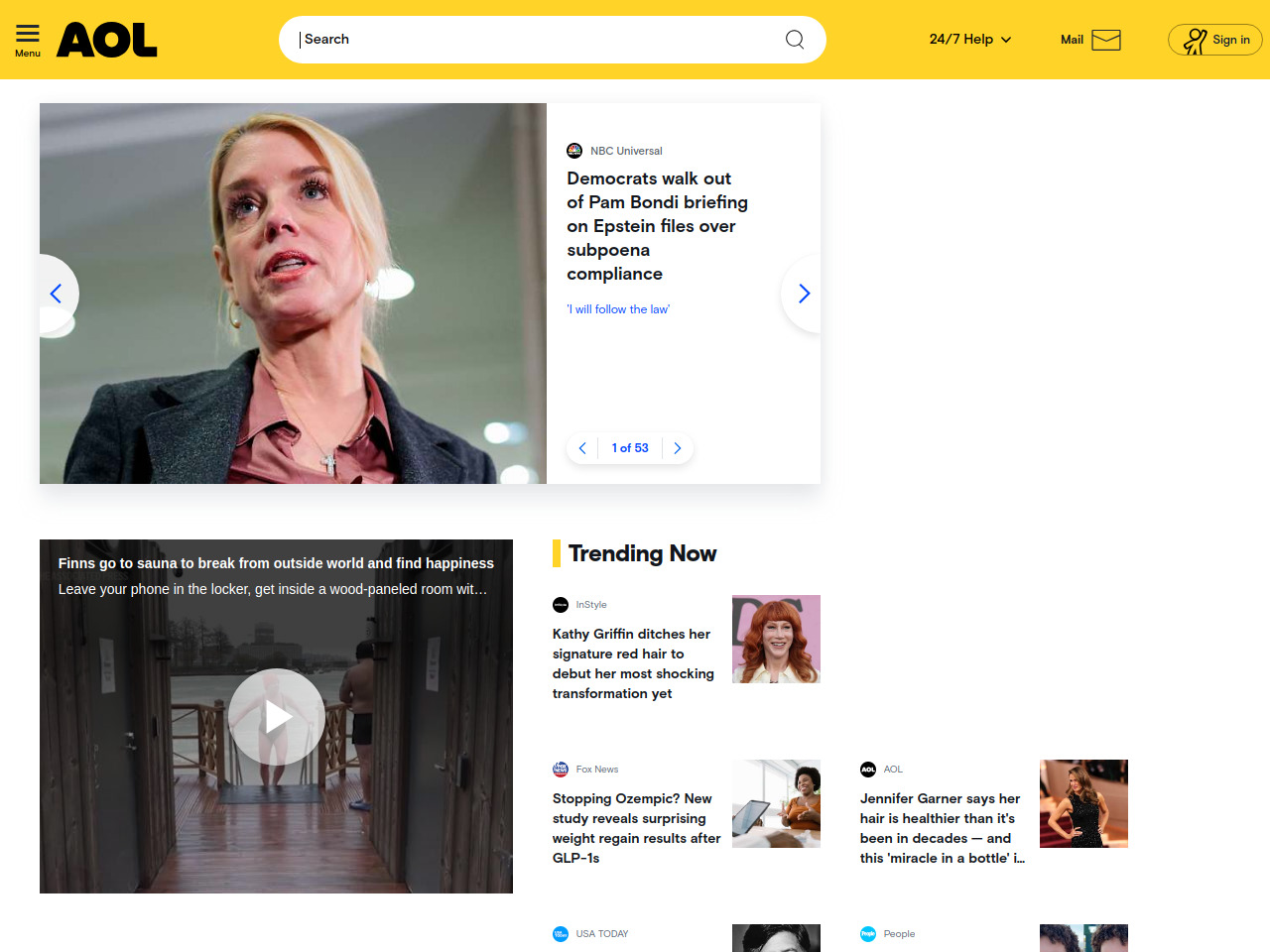Click small previous arrow beside 1 of 53
Viewport: 1270px width, 952px height.
tap(582, 448)
